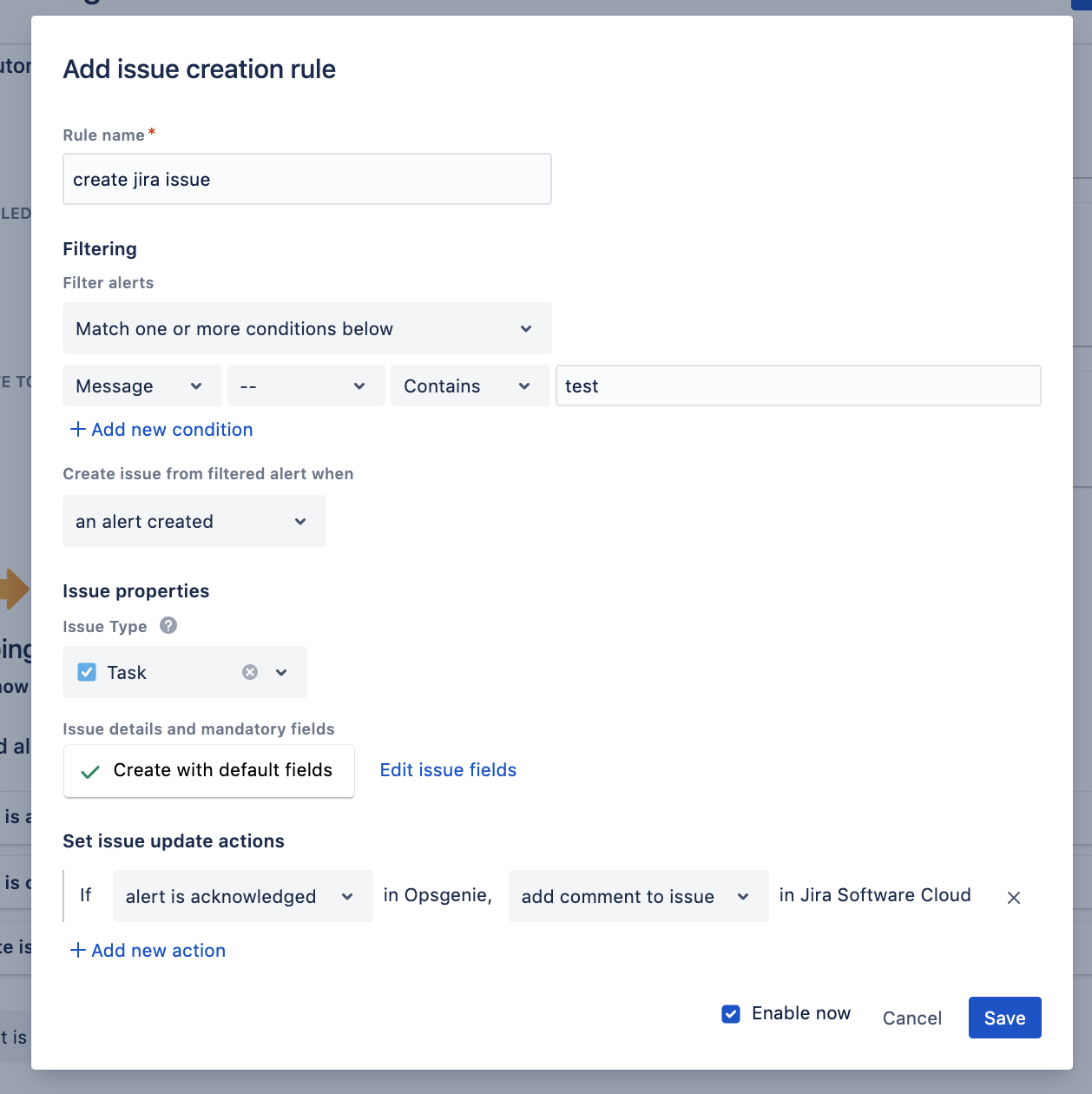Screen dimensions: 1092x1094
Task: Click the Set issue update actions heading
Action: coord(174,841)
